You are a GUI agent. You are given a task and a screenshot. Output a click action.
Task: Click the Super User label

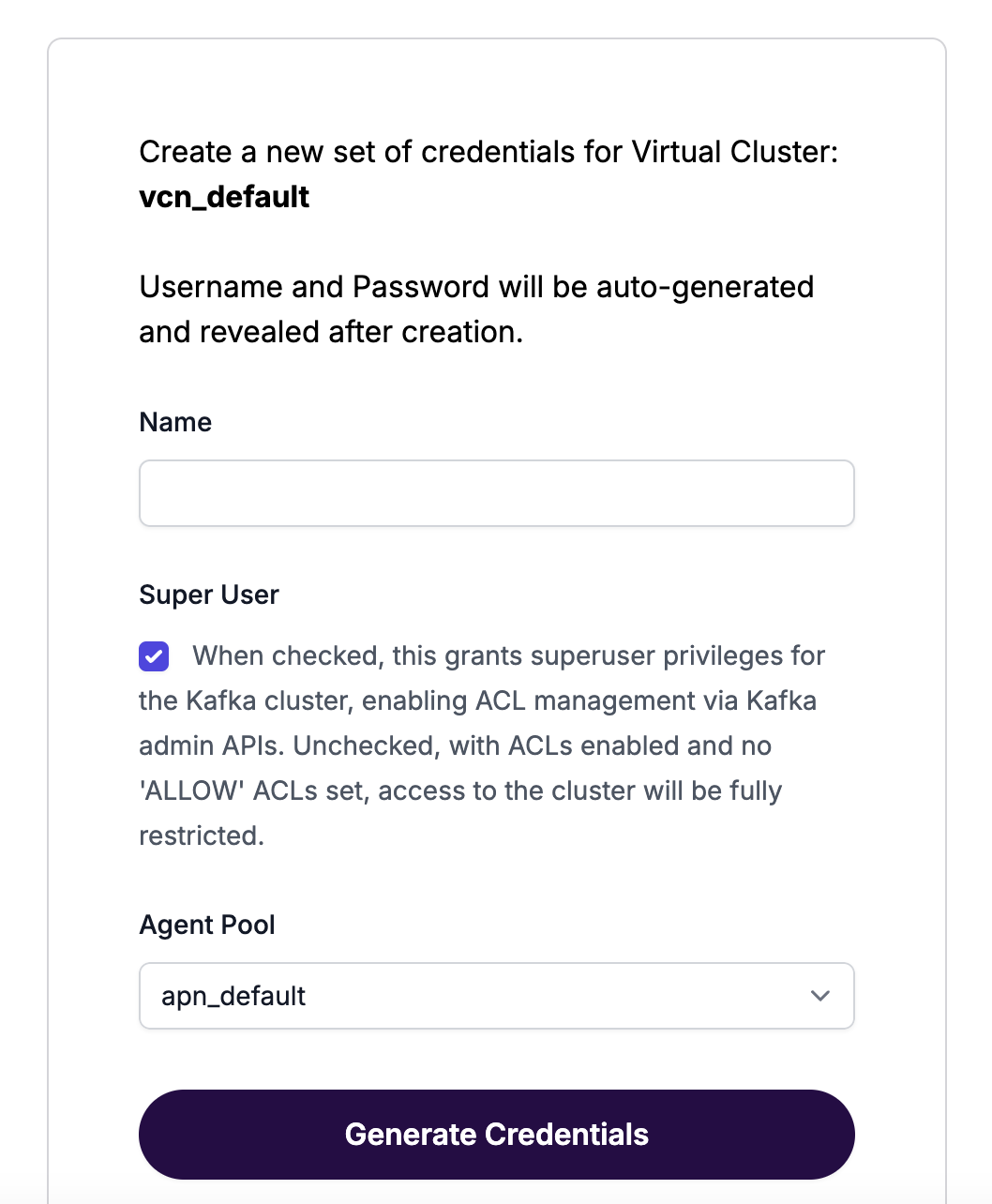(209, 594)
